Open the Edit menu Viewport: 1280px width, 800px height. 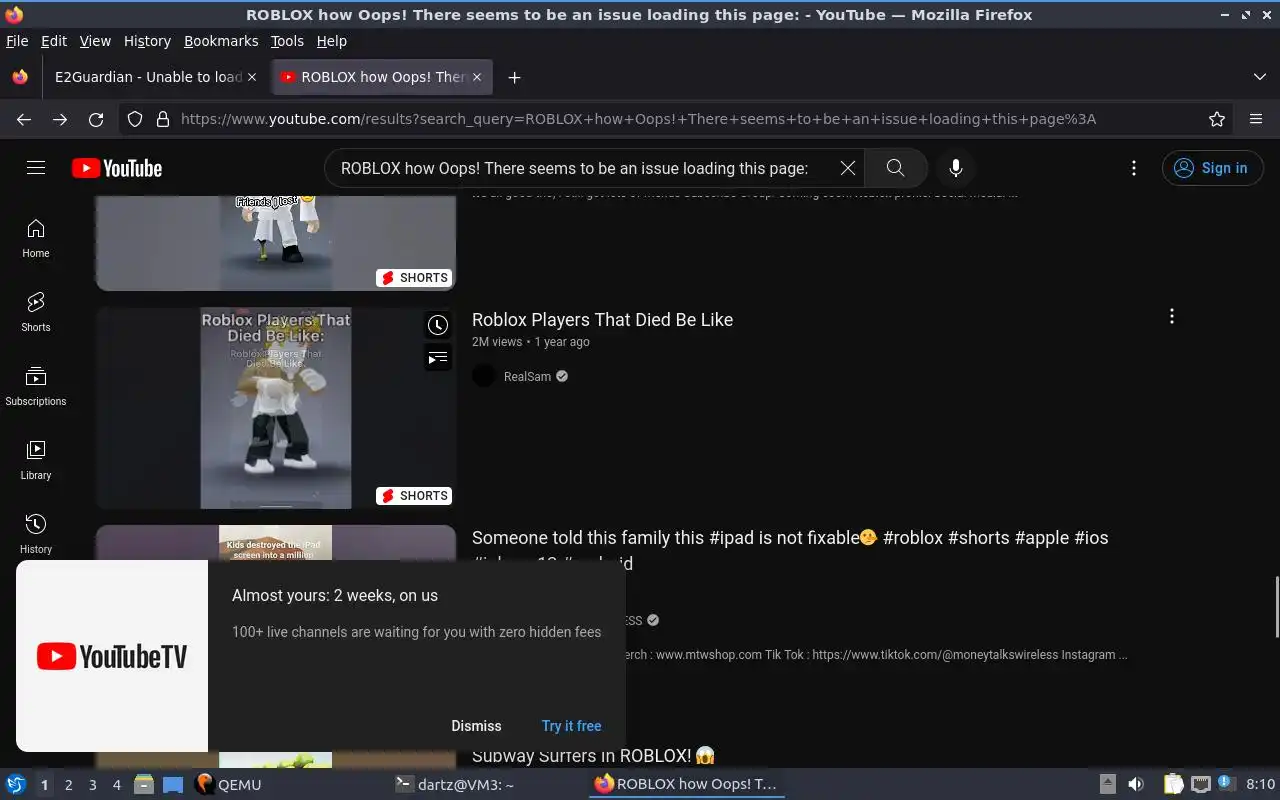click(54, 41)
